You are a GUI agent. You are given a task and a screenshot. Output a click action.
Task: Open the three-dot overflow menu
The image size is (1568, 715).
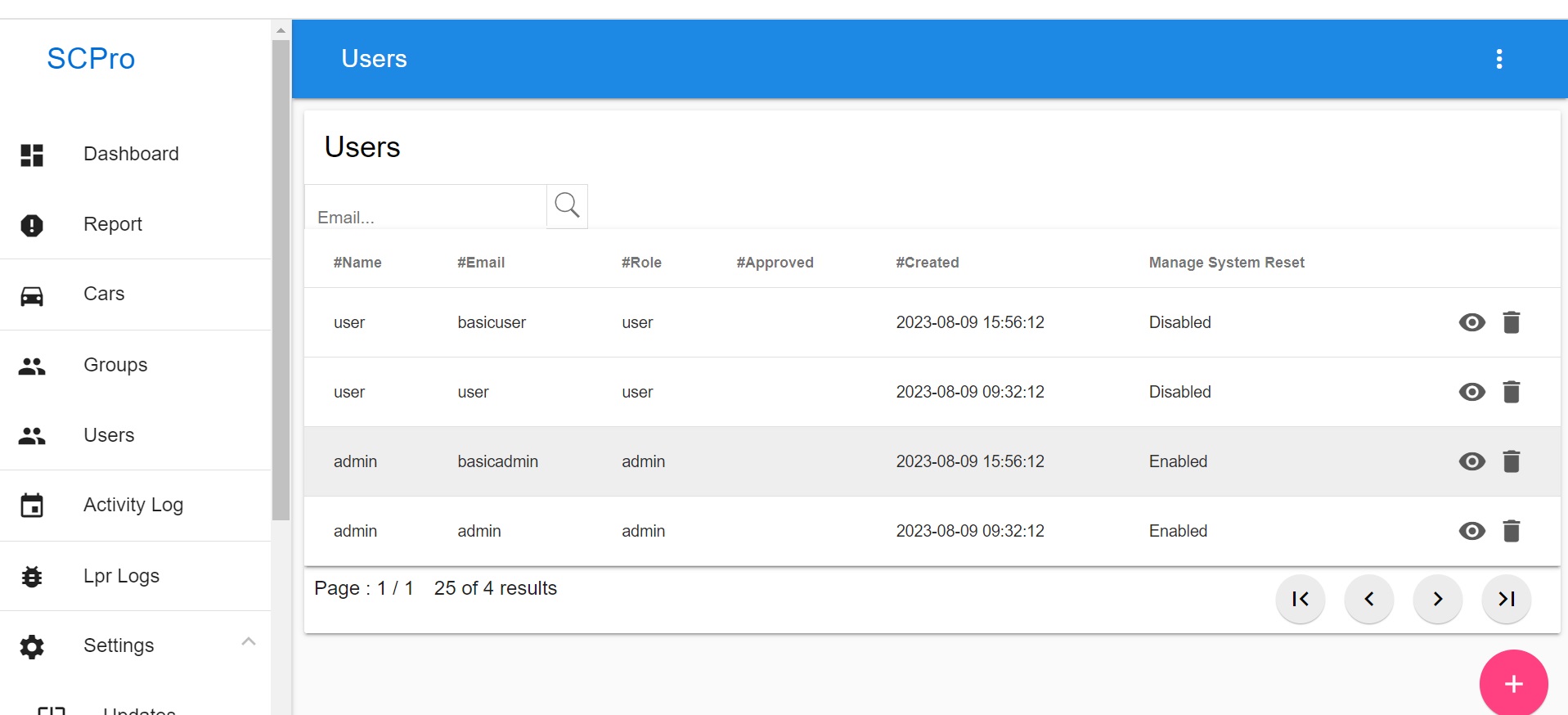(1499, 59)
